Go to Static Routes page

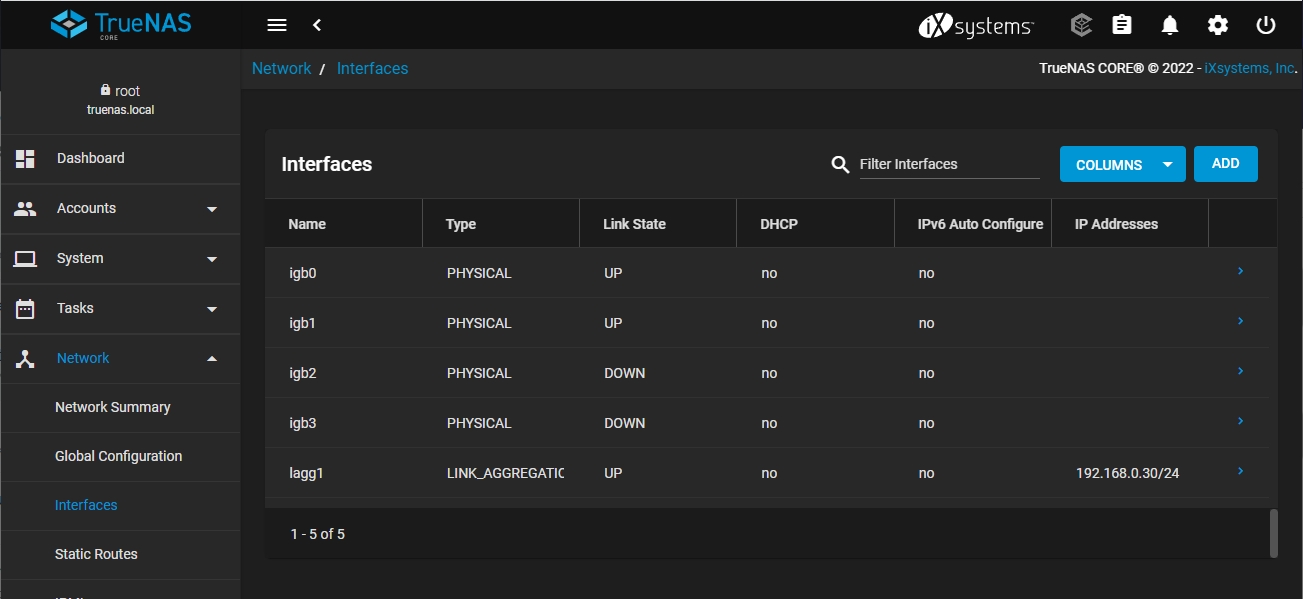pyautogui.click(x=96, y=554)
